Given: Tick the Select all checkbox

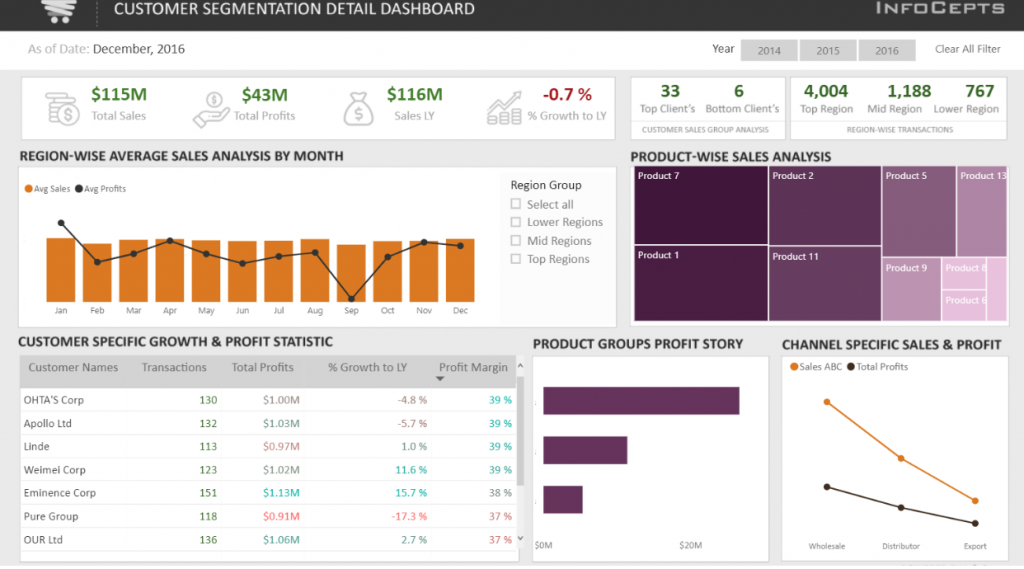Looking at the screenshot, I should pos(516,204).
